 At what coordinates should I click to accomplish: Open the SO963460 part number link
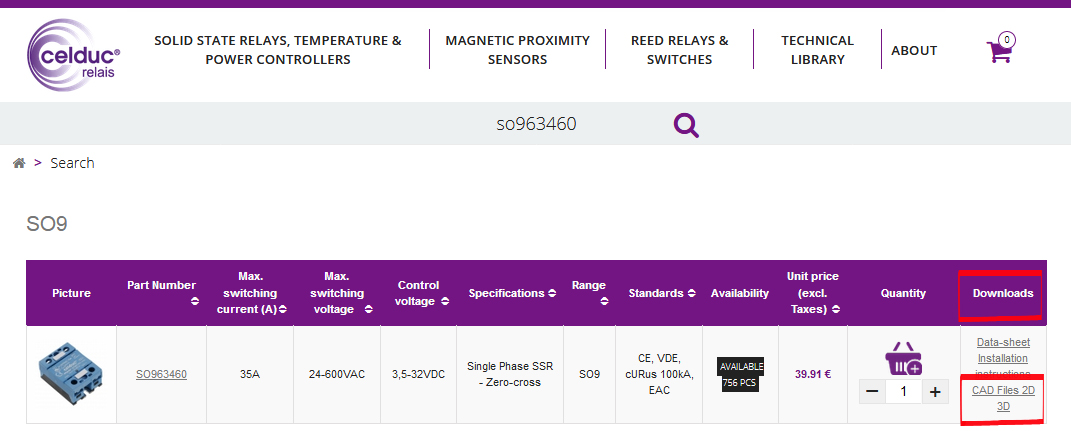[161, 374]
